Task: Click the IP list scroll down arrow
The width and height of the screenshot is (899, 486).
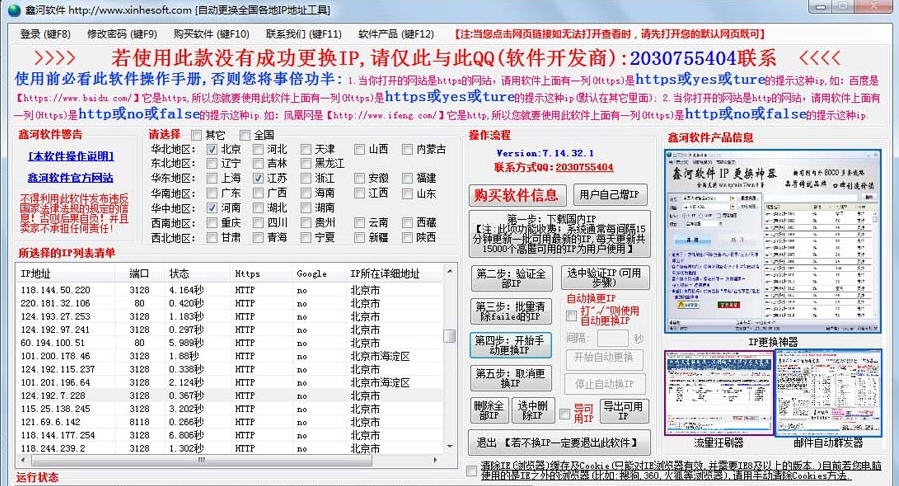Action: pyautogui.click(x=450, y=447)
